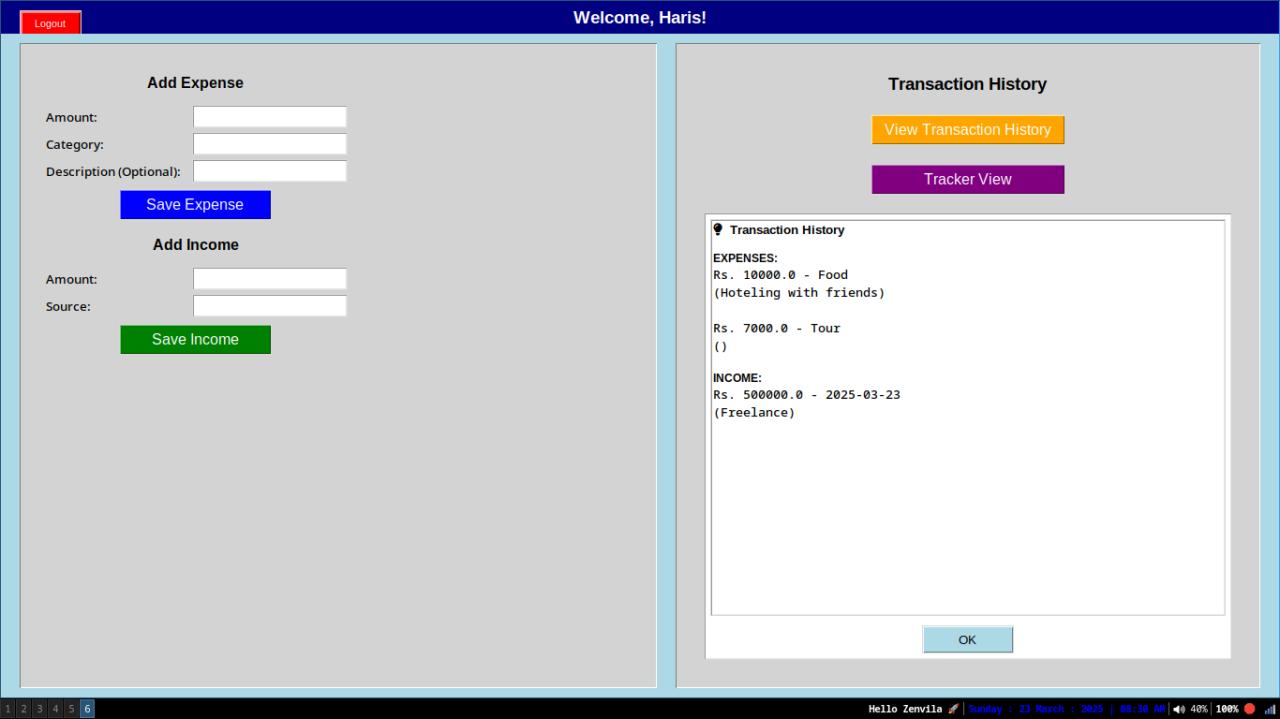Image resolution: width=1280 pixels, height=719 pixels.
Task: Click the rocket icon after Hello Zenvila
Action: point(953,709)
